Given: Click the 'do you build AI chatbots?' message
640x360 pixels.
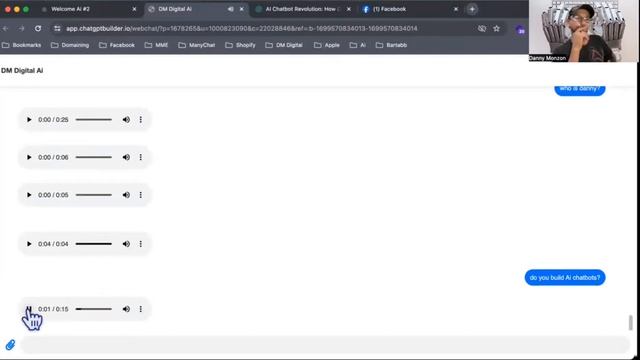Looking at the screenshot, I should [x=565, y=278].
